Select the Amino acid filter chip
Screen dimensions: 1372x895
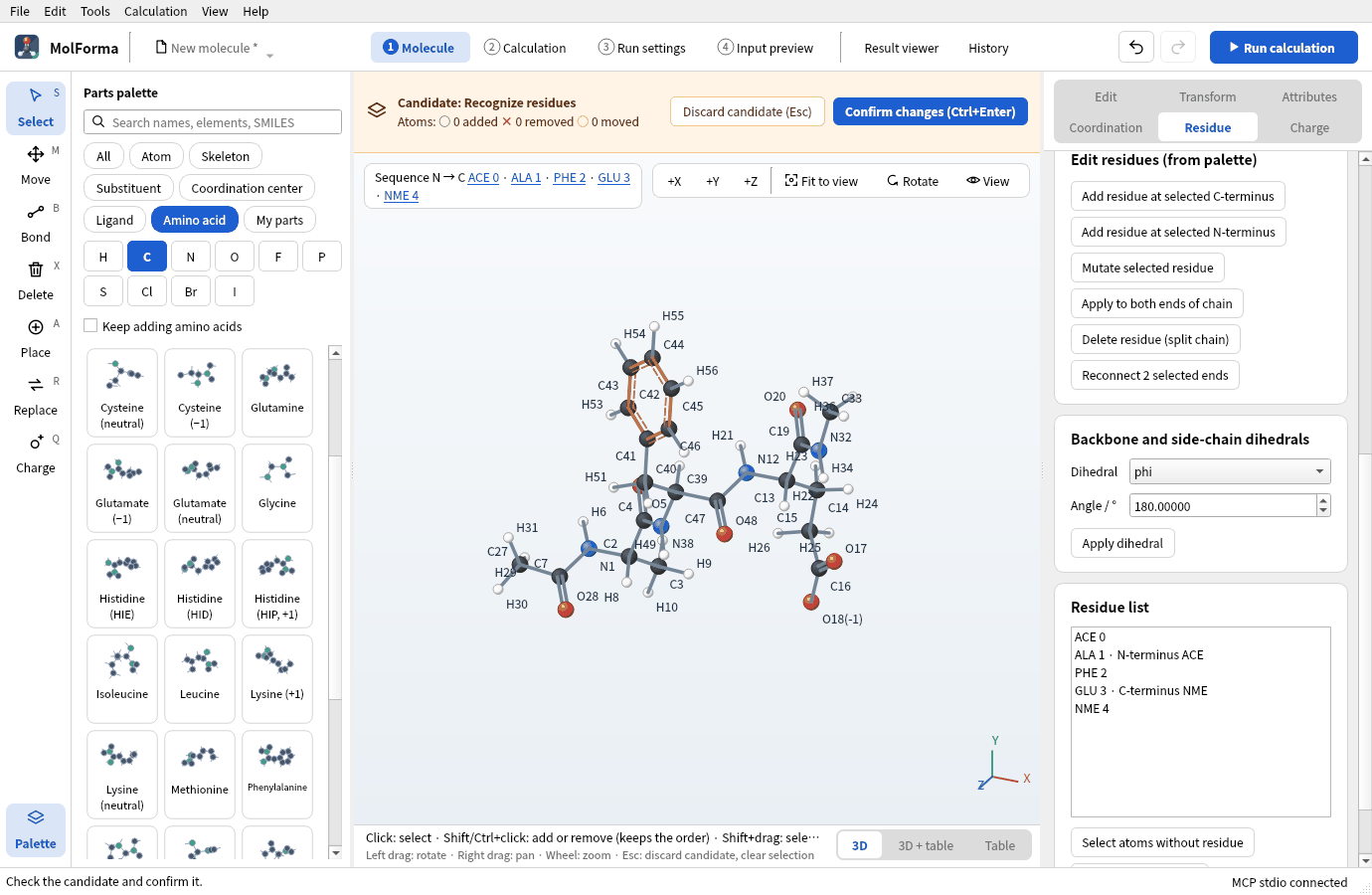click(x=195, y=220)
